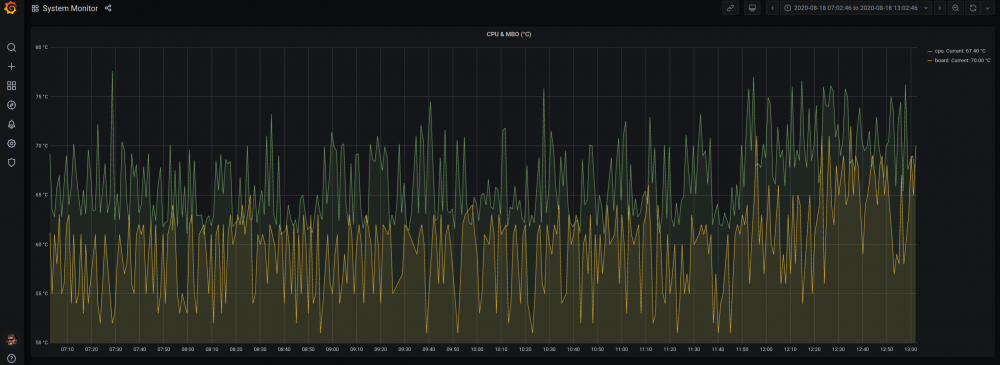Open the CPU & MBO (°C) panel title menu
This screenshot has width=1000, height=365.
508,34
